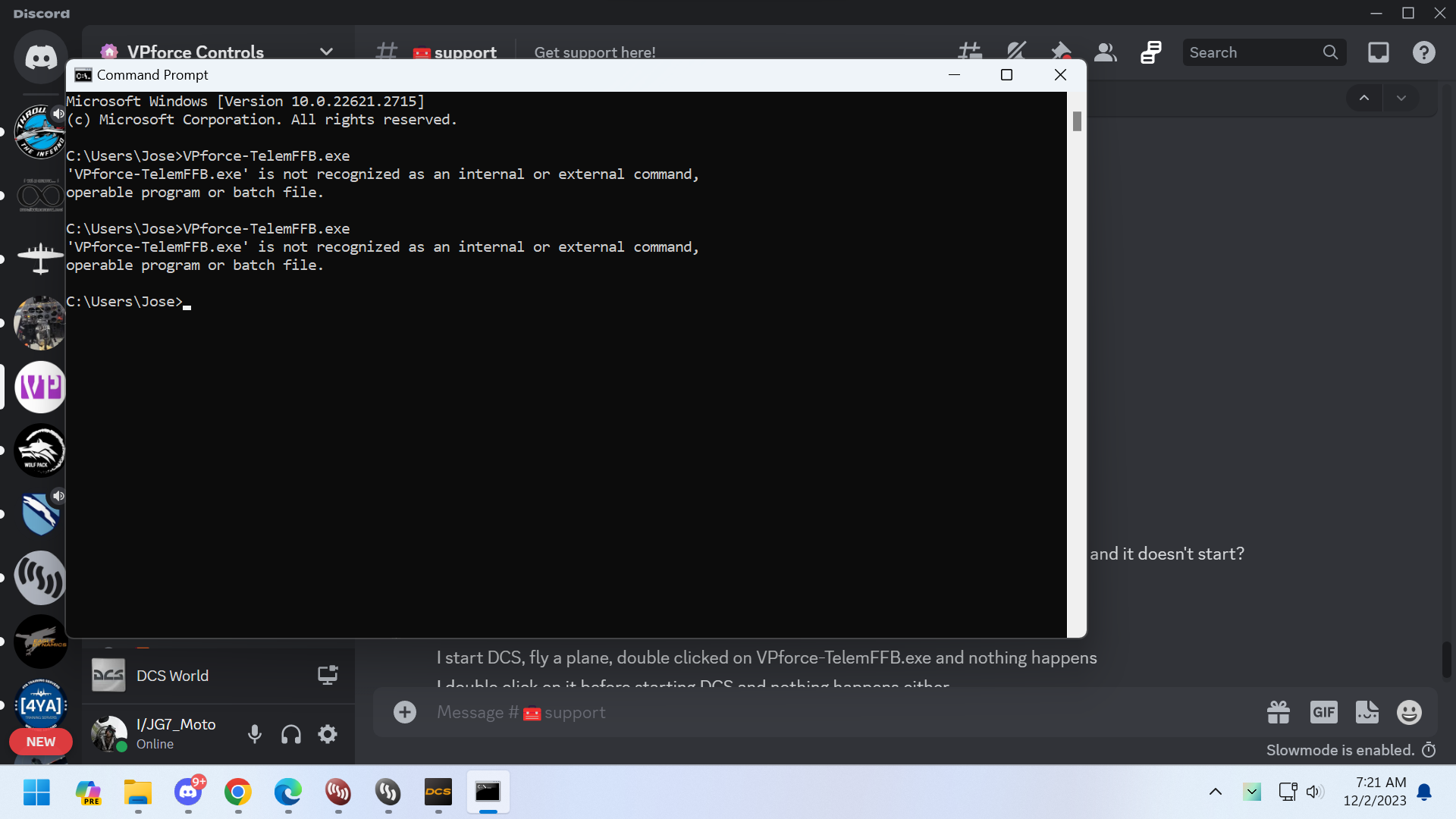
Task: Toggle member list visibility
Action: click(x=1106, y=52)
